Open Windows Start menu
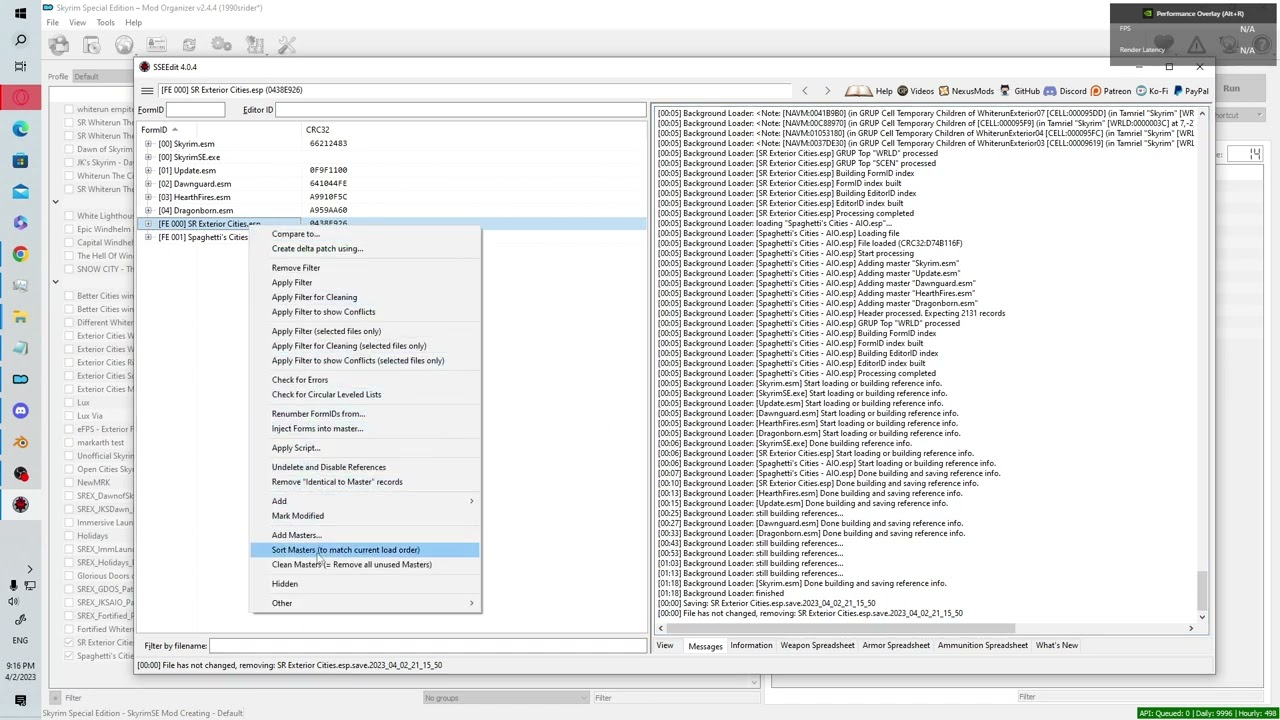 point(20,14)
